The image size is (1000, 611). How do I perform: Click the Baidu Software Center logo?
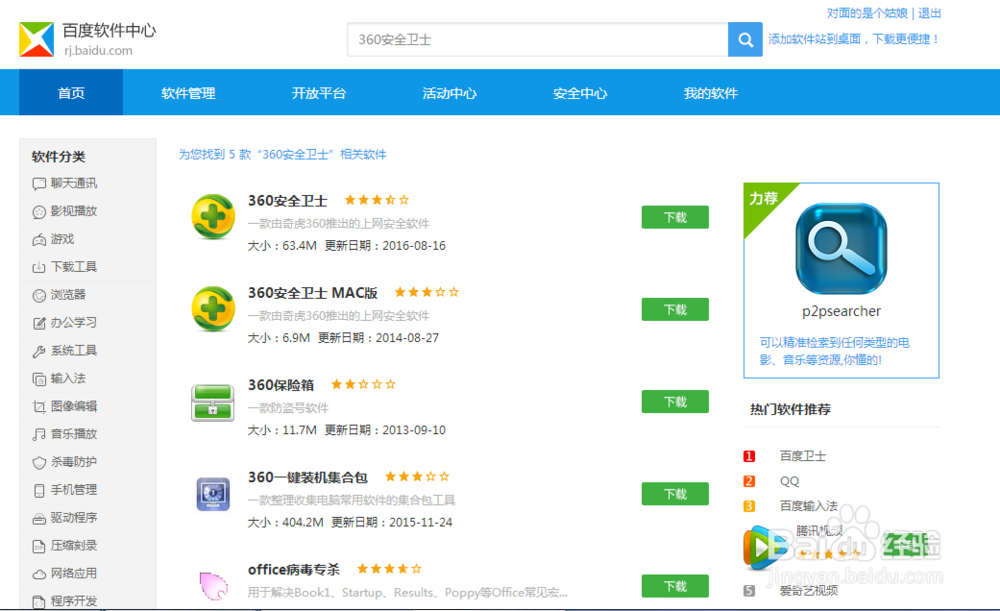click(36, 40)
